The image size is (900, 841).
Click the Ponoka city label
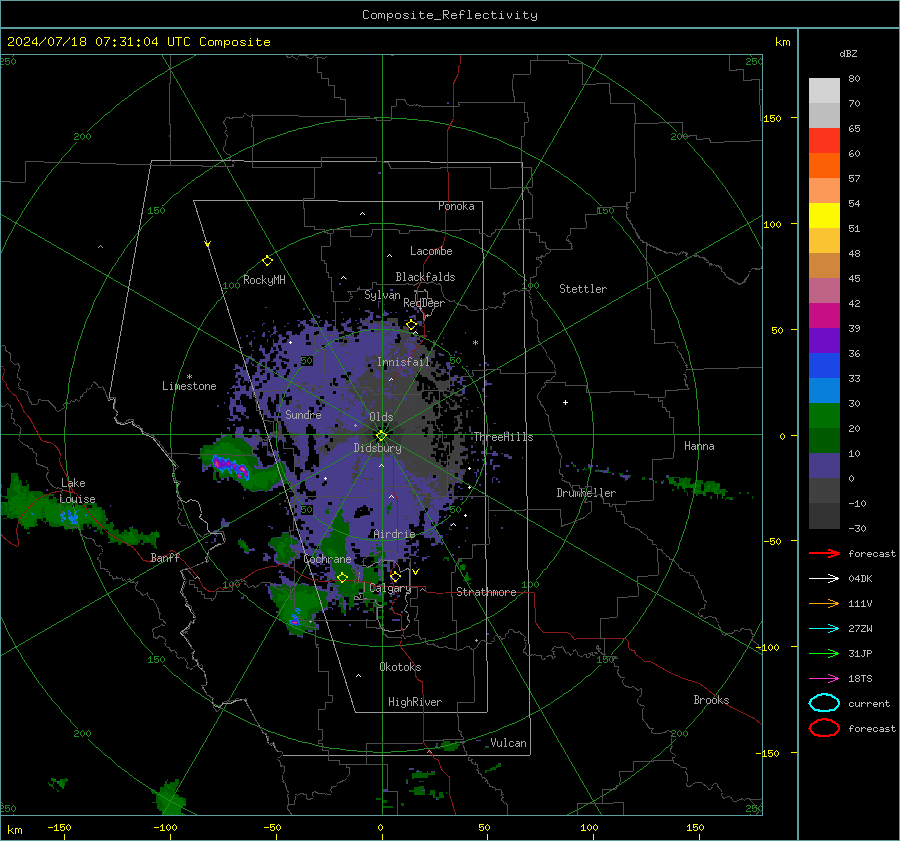click(456, 206)
